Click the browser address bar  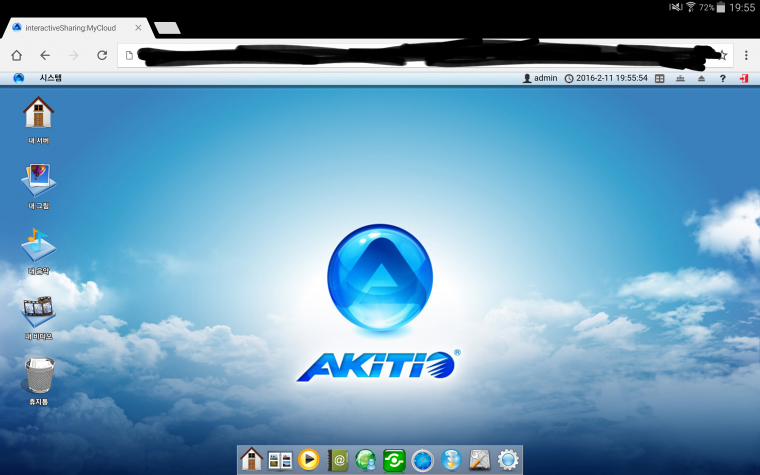(425, 55)
